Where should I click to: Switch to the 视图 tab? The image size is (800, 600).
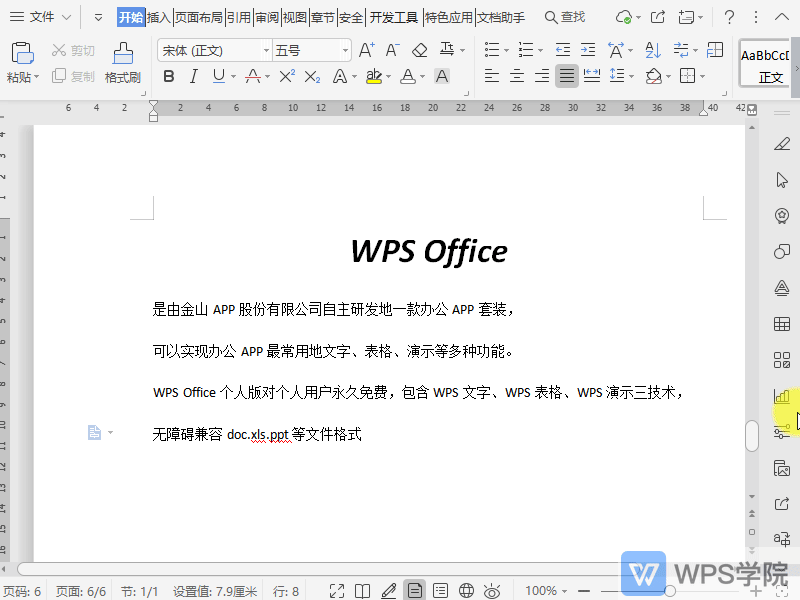[x=295, y=18]
